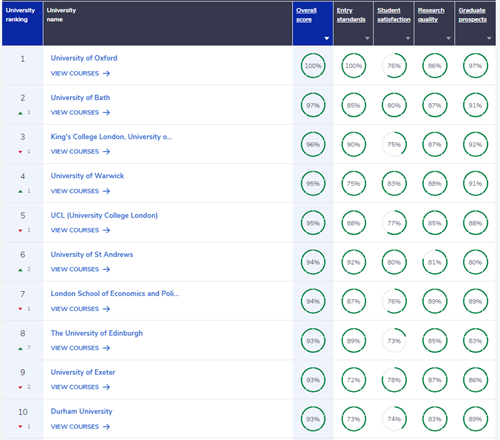The height and width of the screenshot is (440, 500).
Task: Click Oxford's 97% graduate prospects circle
Action: pos(475,66)
